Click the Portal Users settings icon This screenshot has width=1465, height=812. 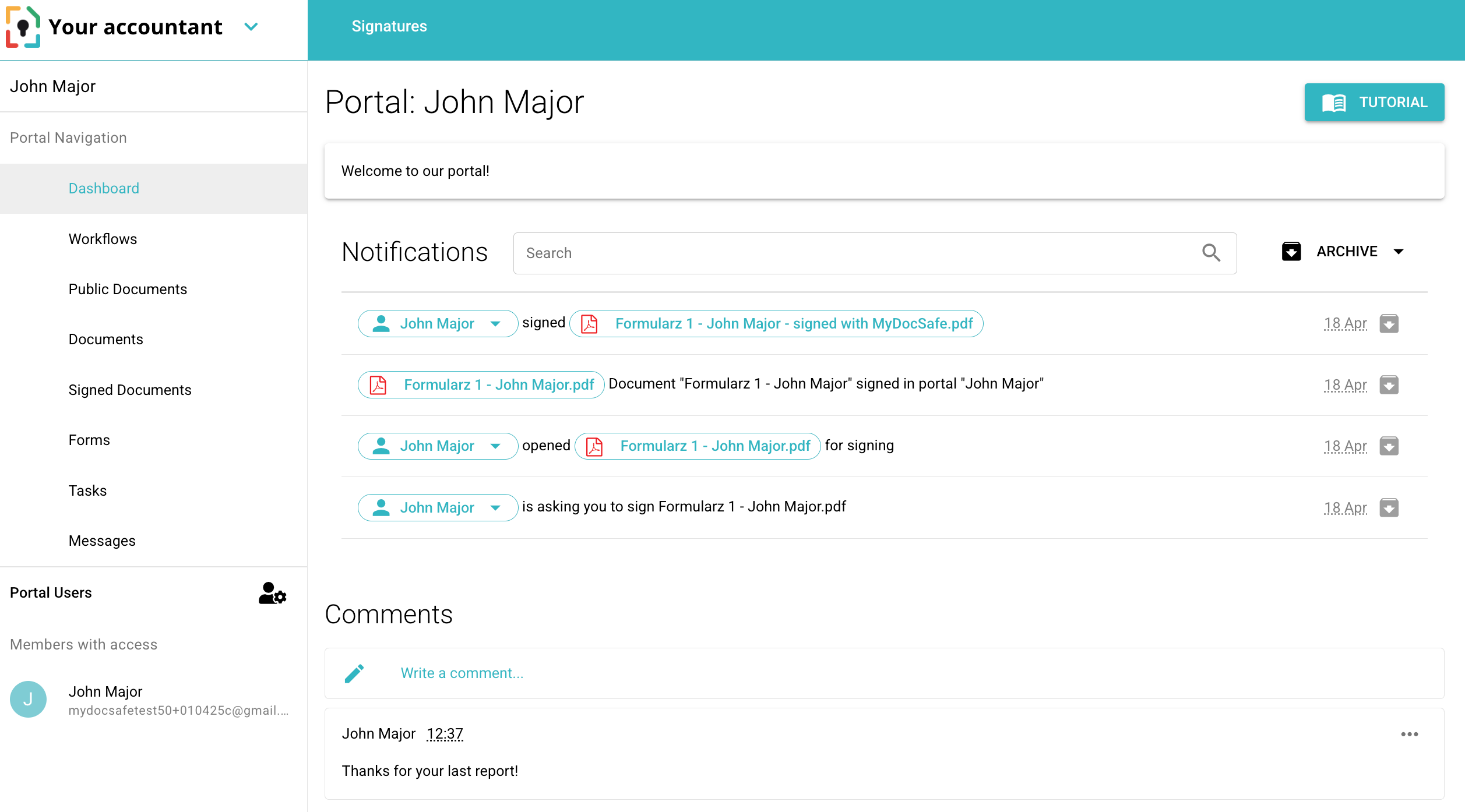click(272, 593)
